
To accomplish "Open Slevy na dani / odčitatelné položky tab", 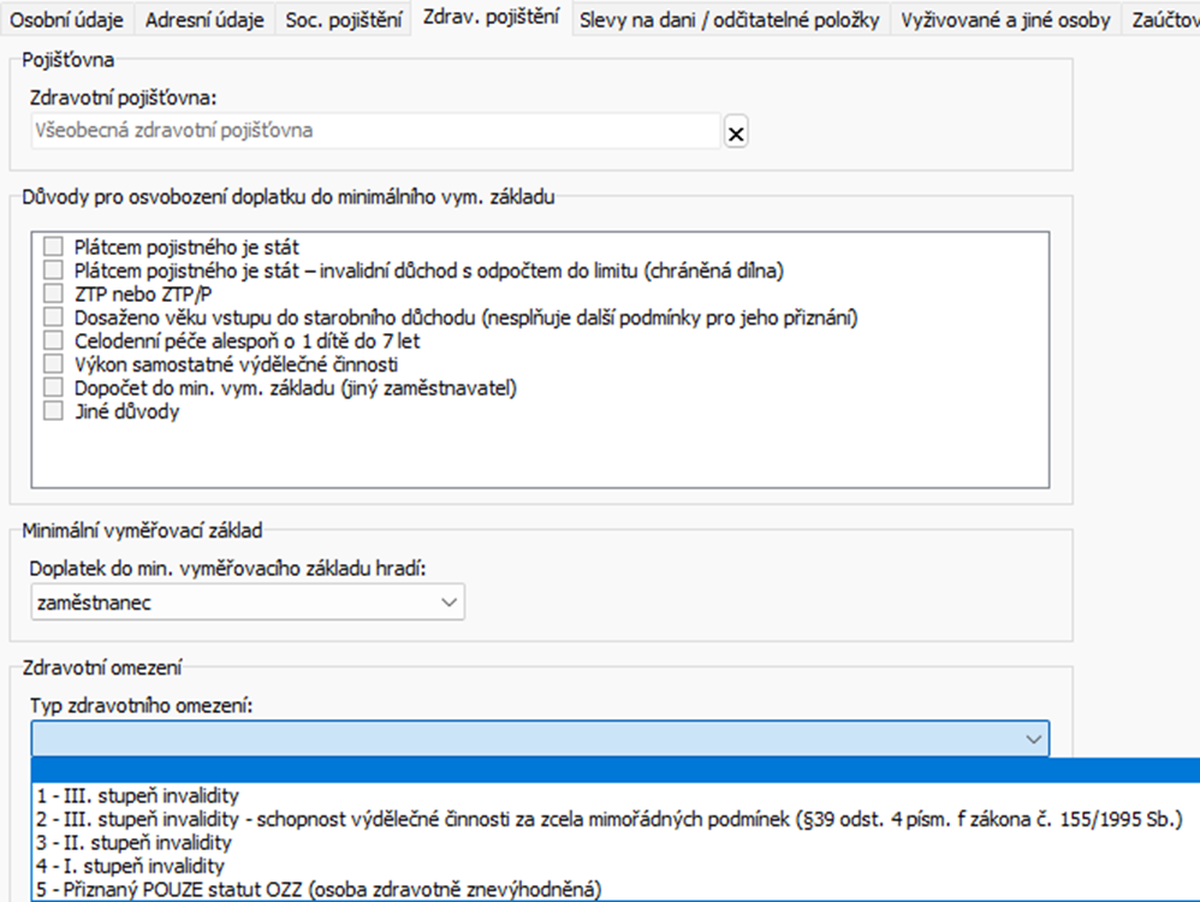I will click(x=730, y=20).
